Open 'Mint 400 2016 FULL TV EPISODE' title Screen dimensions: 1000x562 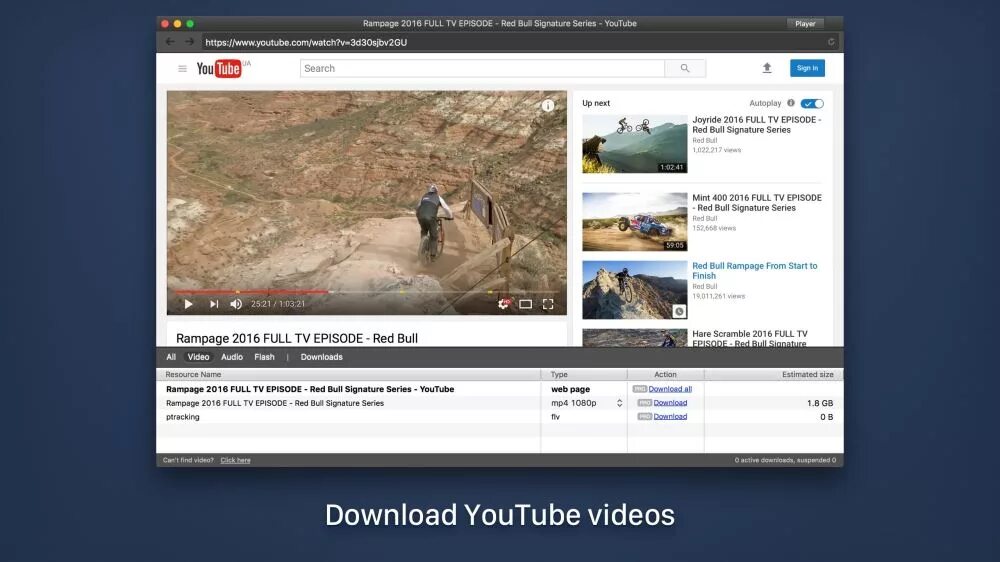756,203
